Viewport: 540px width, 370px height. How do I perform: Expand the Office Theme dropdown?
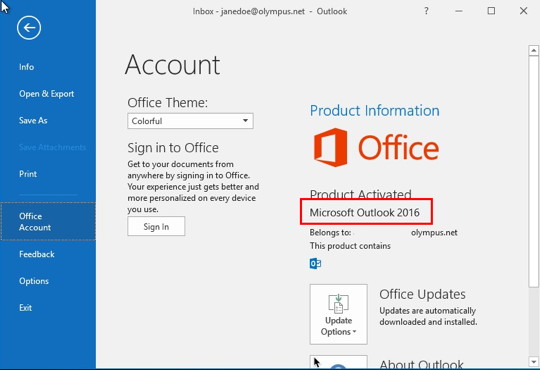[190, 121]
